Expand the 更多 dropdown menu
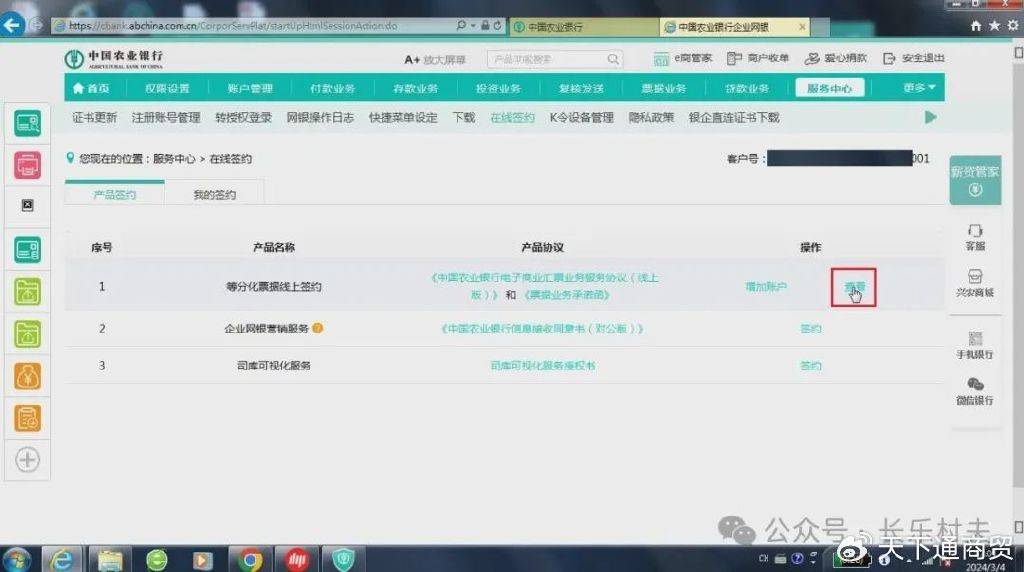The height and width of the screenshot is (572, 1024). coord(920,87)
